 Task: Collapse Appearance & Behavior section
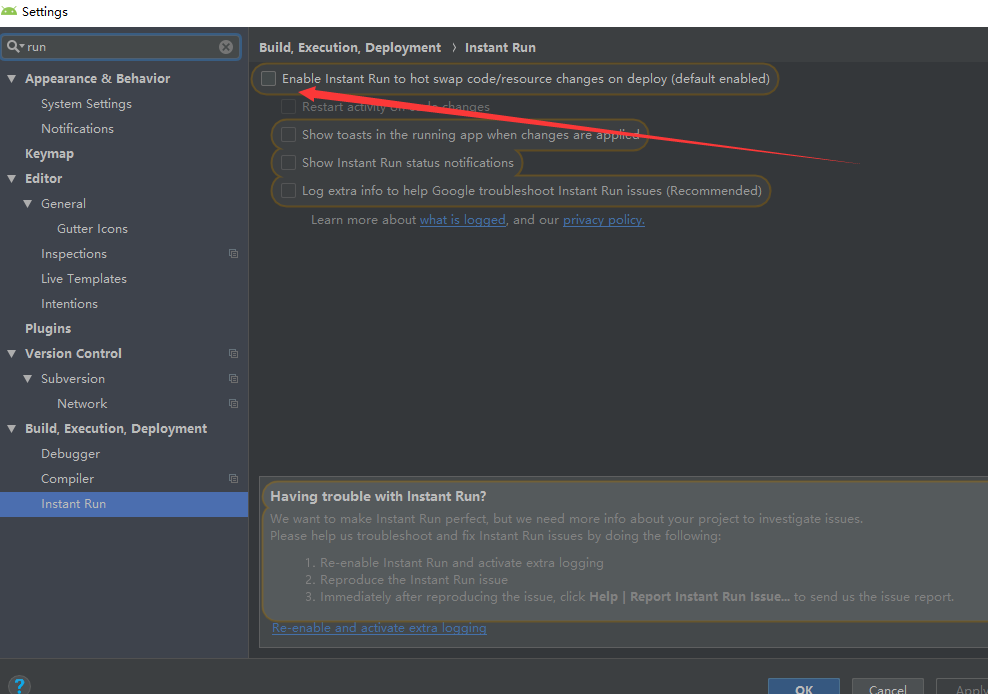(x=11, y=79)
